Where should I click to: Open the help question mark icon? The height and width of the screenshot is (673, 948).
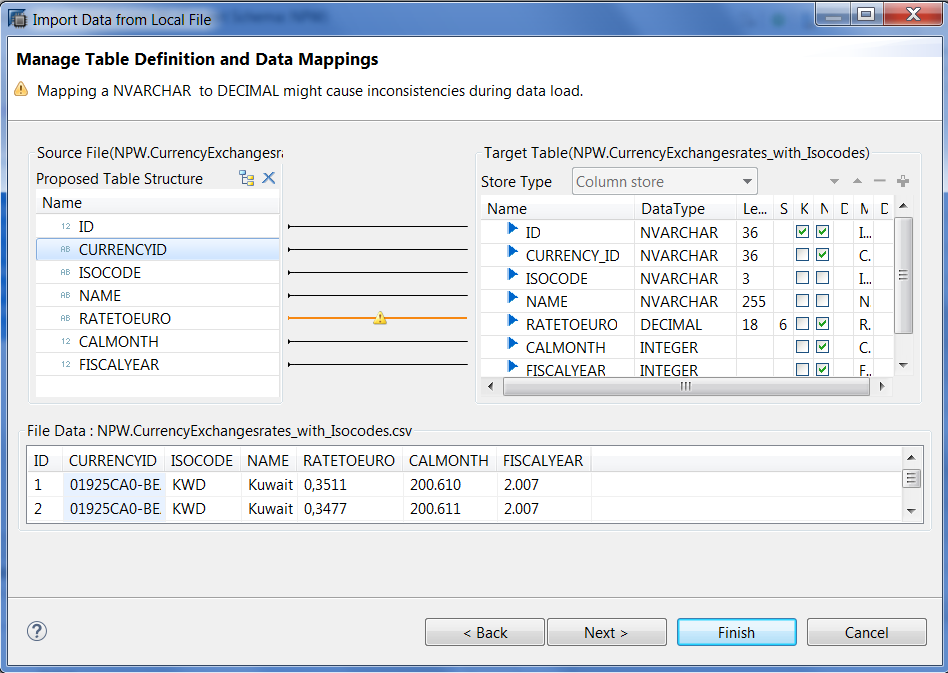tap(37, 631)
